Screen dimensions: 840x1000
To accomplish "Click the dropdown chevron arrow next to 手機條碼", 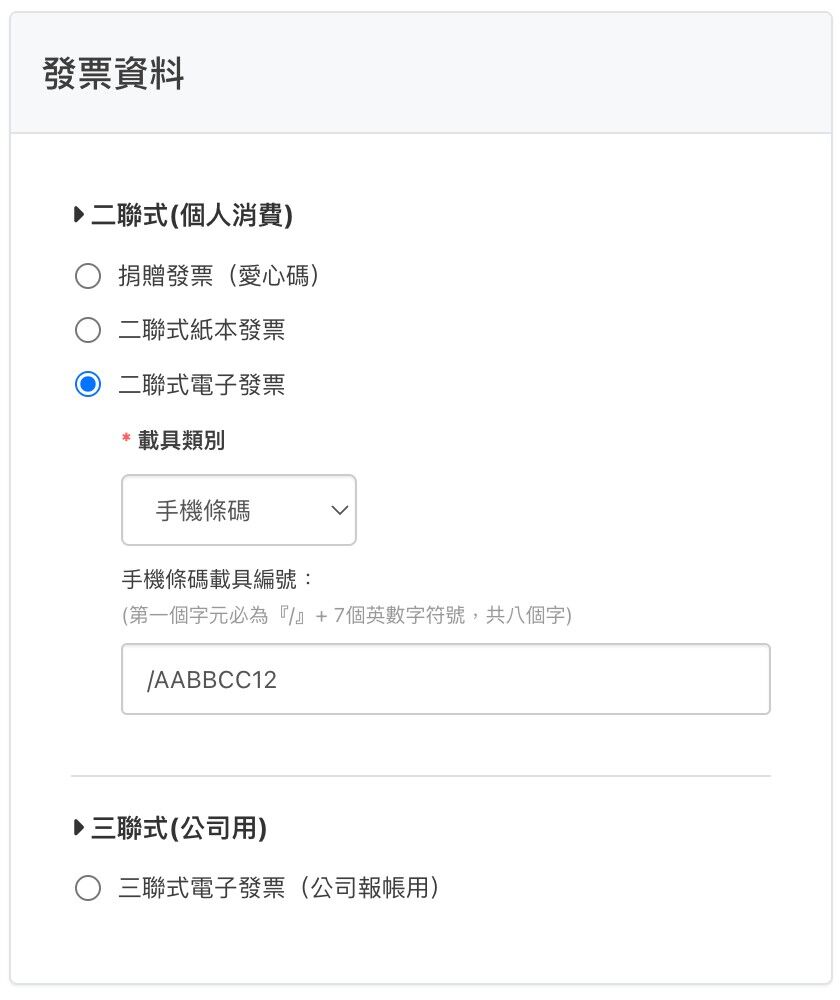I will click(x=338, y=511).
